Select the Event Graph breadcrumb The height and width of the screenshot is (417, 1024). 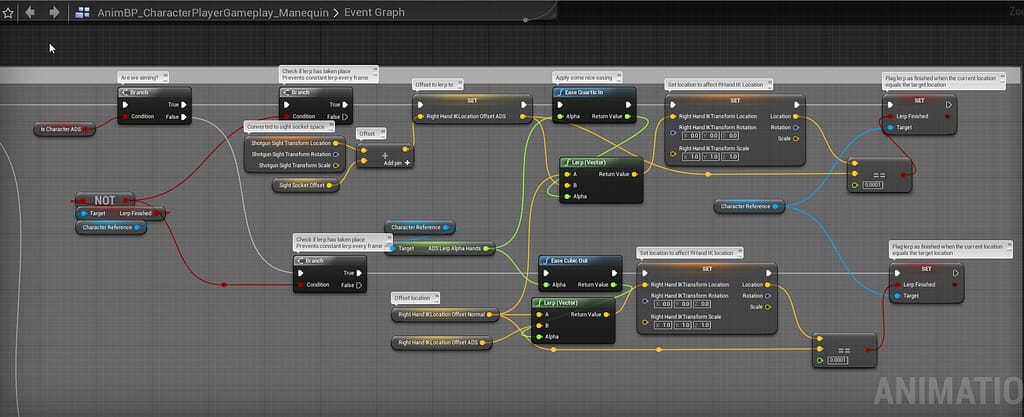tap(374, 12)
